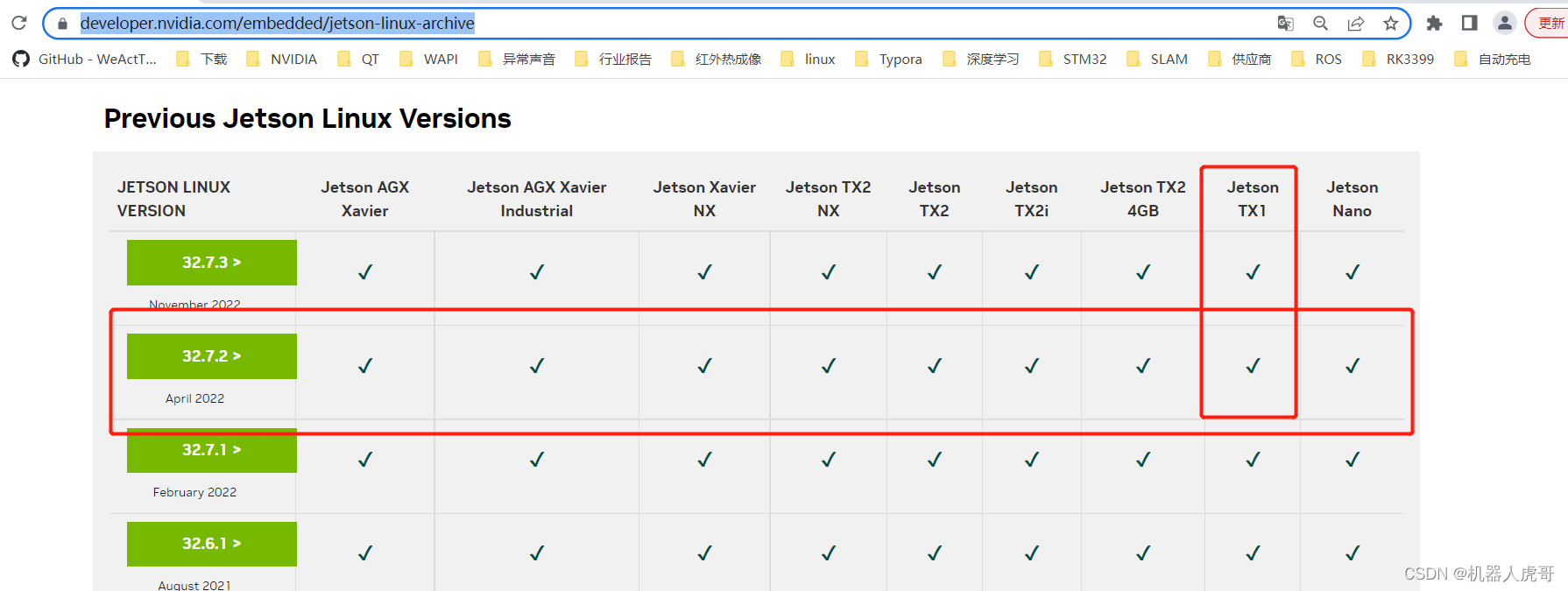Click the 32.7.1 checkmark under Jetson AGX Xavier
This screenshot has height=591, width=1568.
click(x=365, y=460)
